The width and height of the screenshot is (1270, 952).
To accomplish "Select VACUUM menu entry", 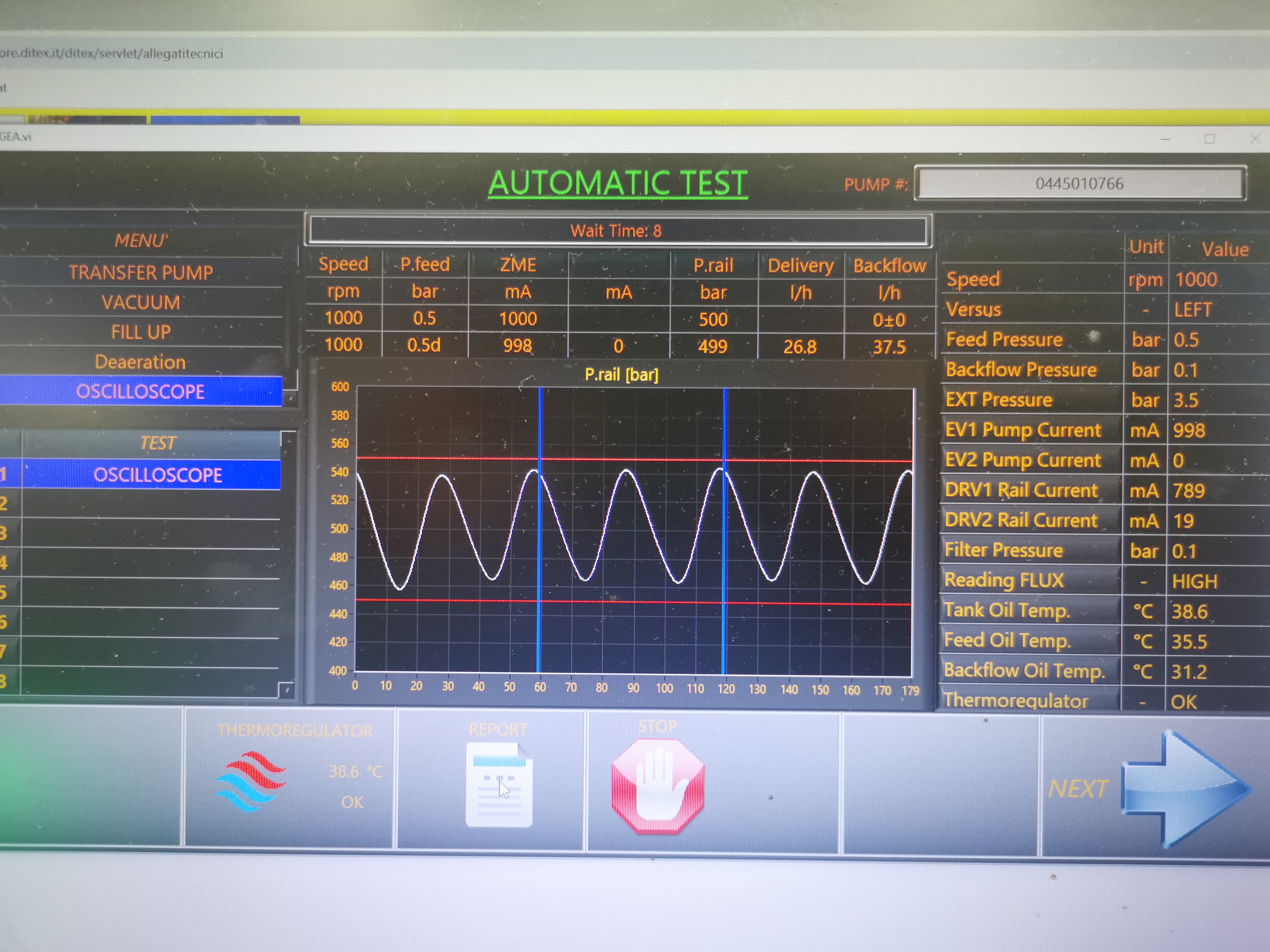I will pyautogui.click(x=141, y=302).
